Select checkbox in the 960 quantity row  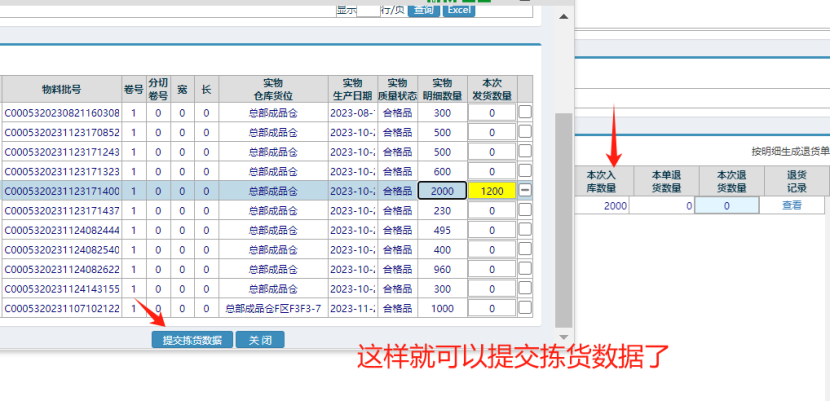[x=525, y=269]
